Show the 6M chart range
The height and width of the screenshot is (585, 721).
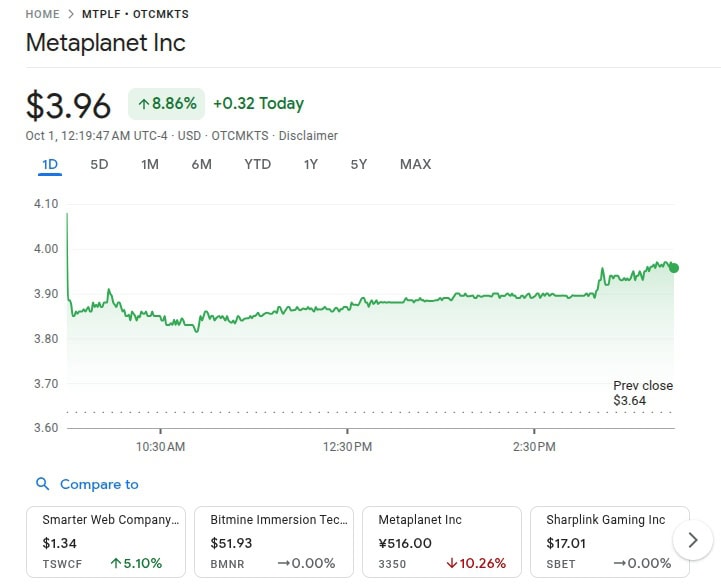tap(202, 164)
